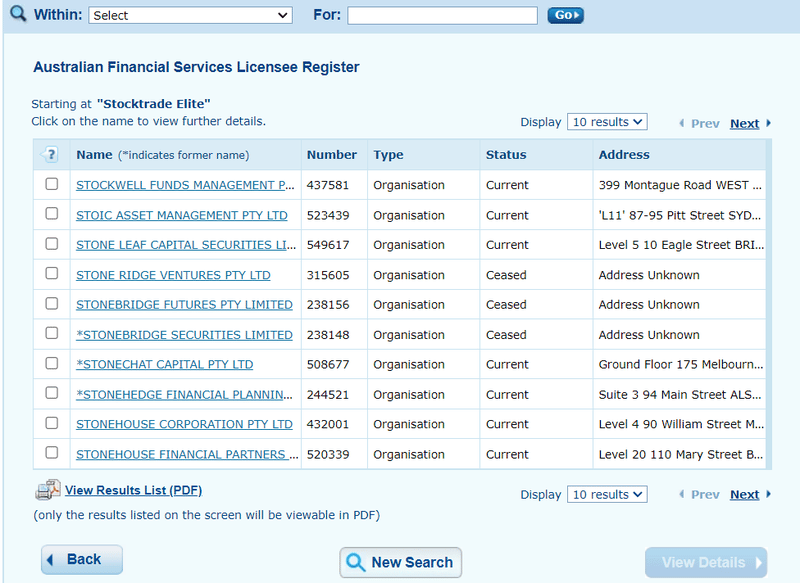Click licence number 238148

click(x=328, y=335)
